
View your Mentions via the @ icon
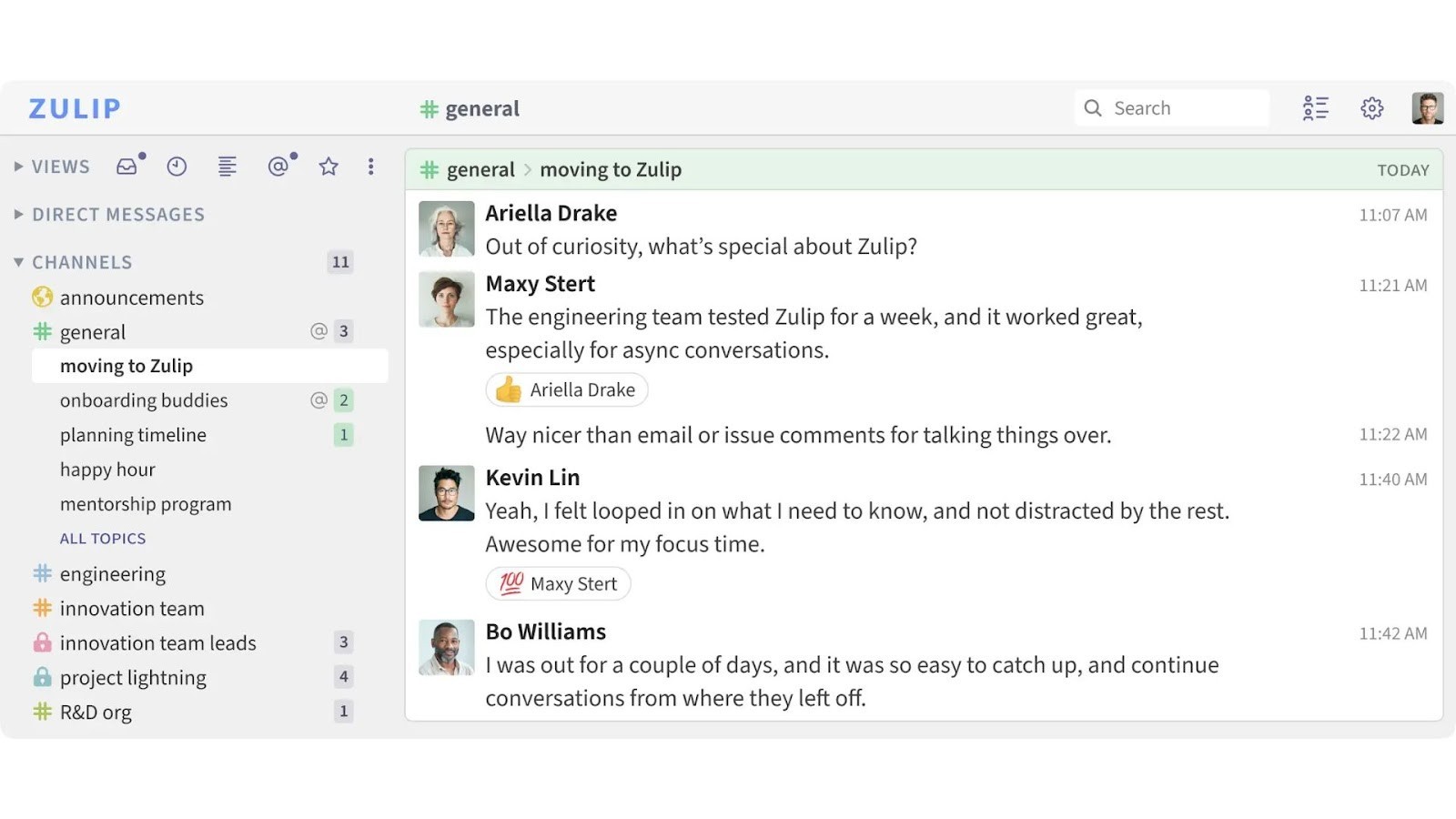tap(278, 166)
